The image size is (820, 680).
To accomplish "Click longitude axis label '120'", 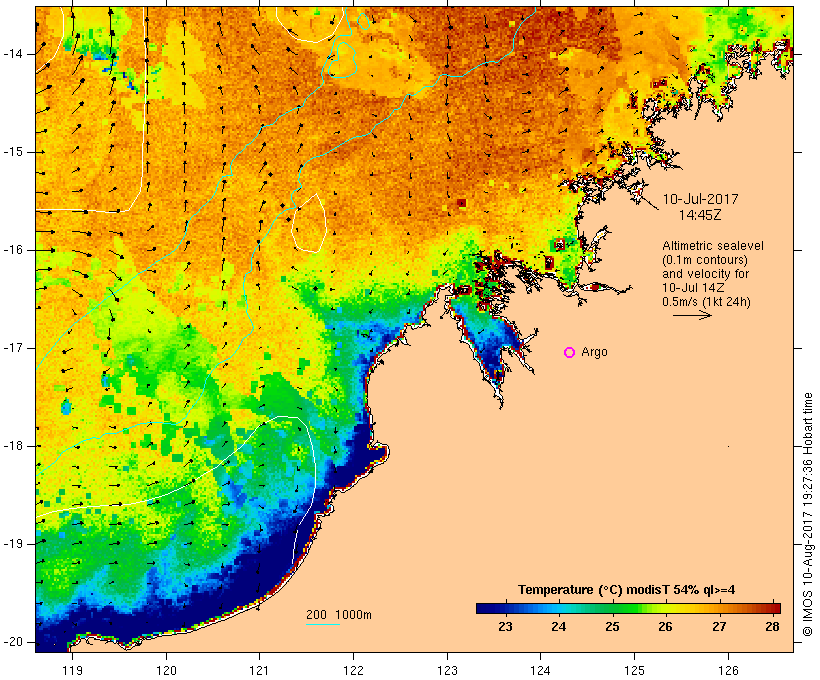I will [x=166, y=670].
